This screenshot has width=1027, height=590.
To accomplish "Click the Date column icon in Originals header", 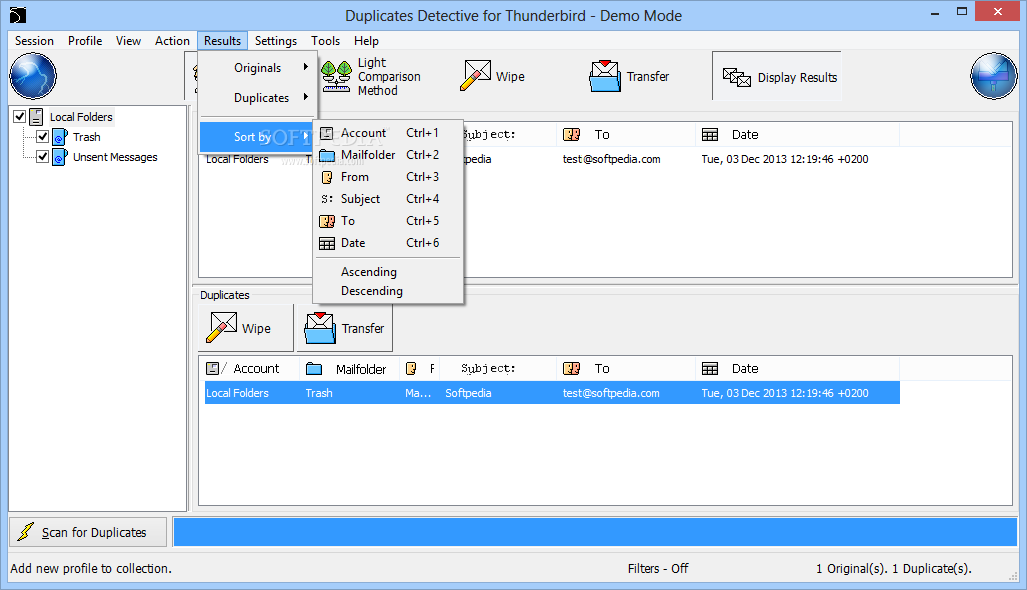I will pyautogui.click(x=710, y=135).
